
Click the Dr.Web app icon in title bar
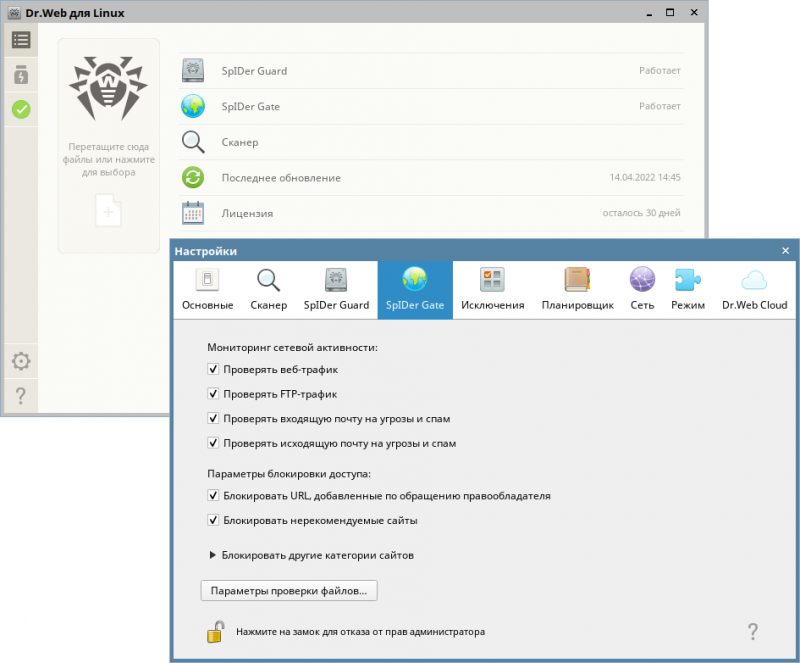point(14,13)
